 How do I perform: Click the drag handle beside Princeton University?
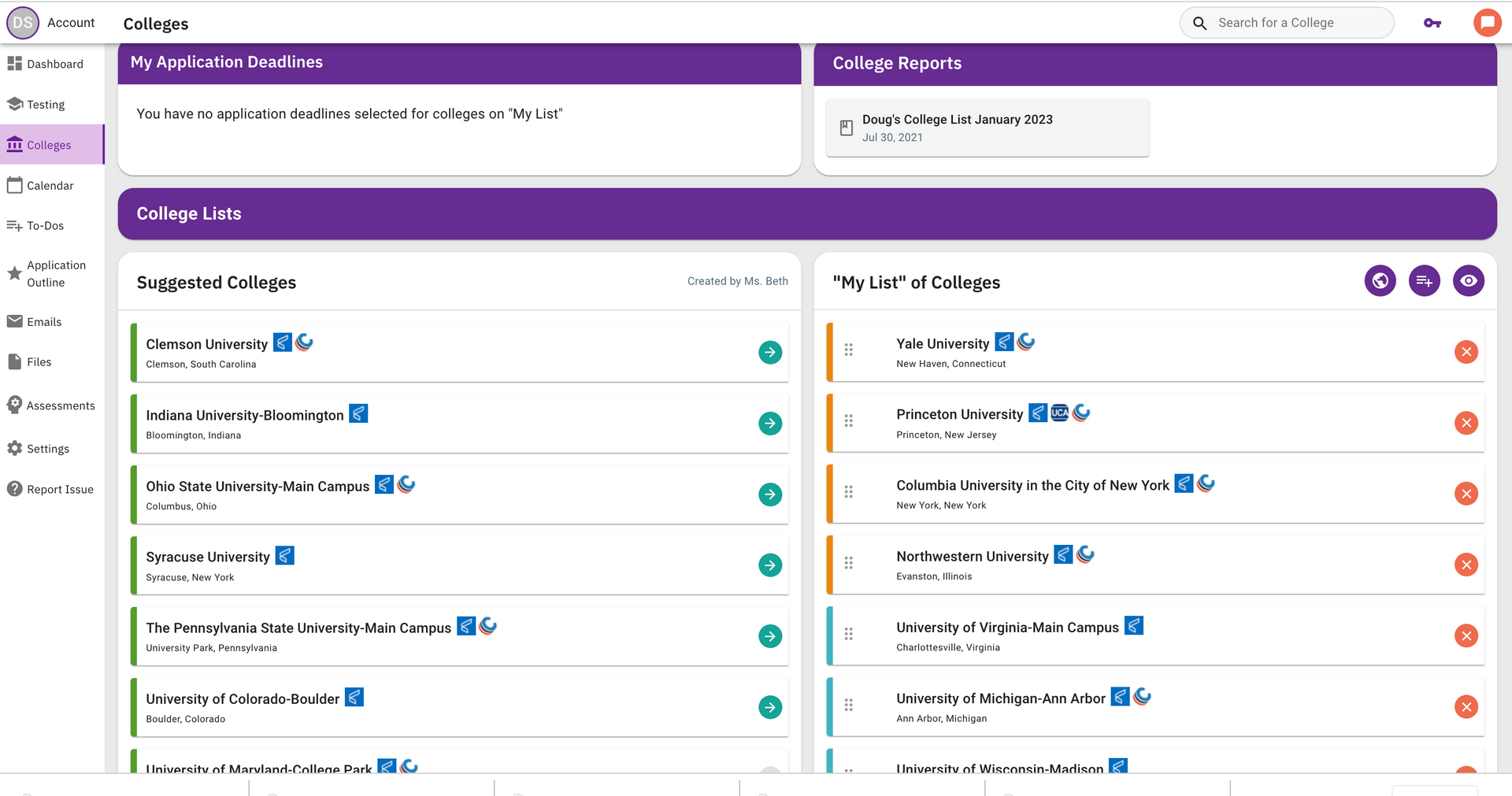[x=848, y=421]
